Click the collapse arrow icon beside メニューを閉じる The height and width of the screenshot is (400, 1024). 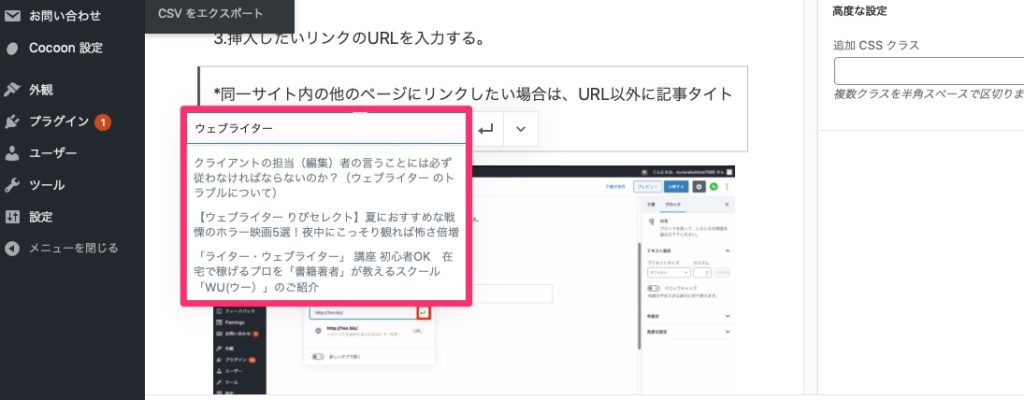coord(12,248)
